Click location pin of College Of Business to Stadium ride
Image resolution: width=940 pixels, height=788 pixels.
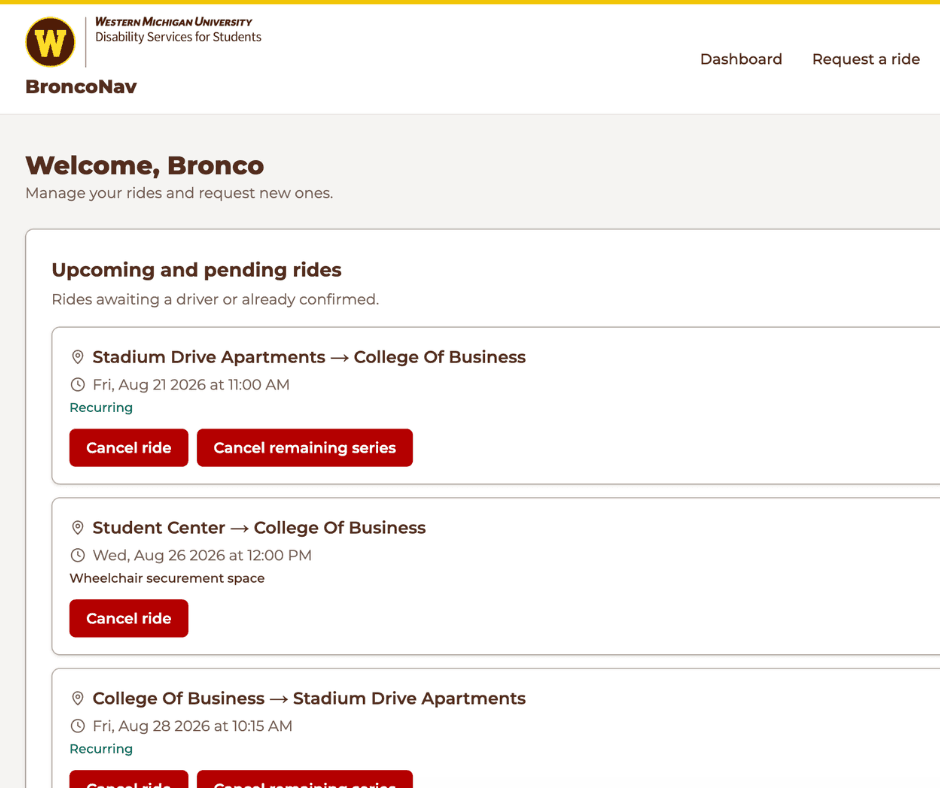point(77,699)
